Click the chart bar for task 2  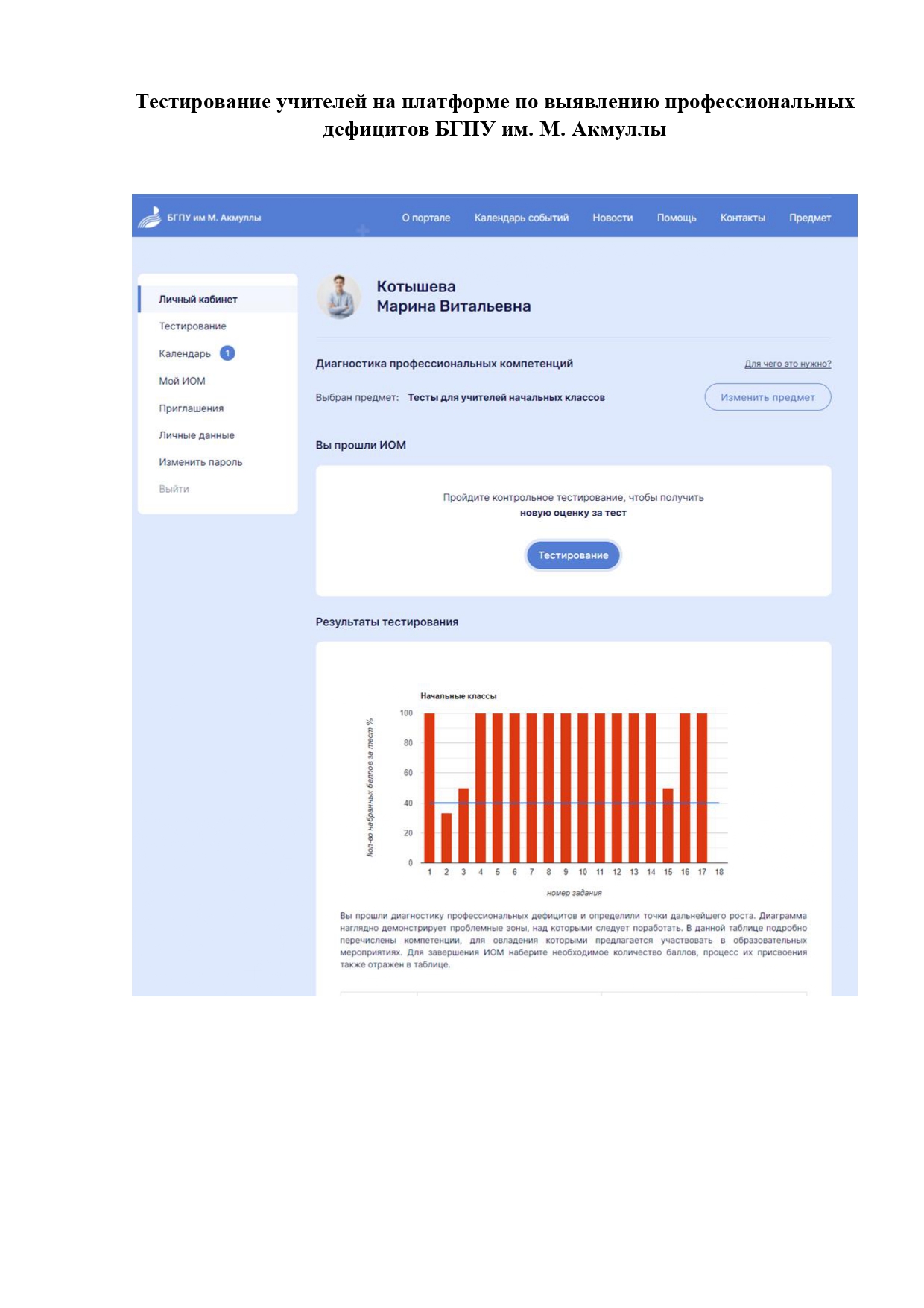pos(446,838)
